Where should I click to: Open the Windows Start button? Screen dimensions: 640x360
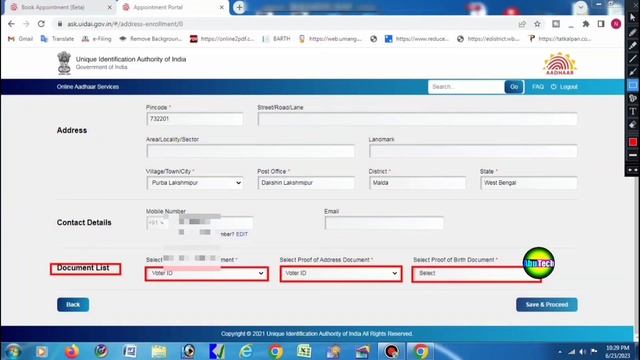pos(13,351)
